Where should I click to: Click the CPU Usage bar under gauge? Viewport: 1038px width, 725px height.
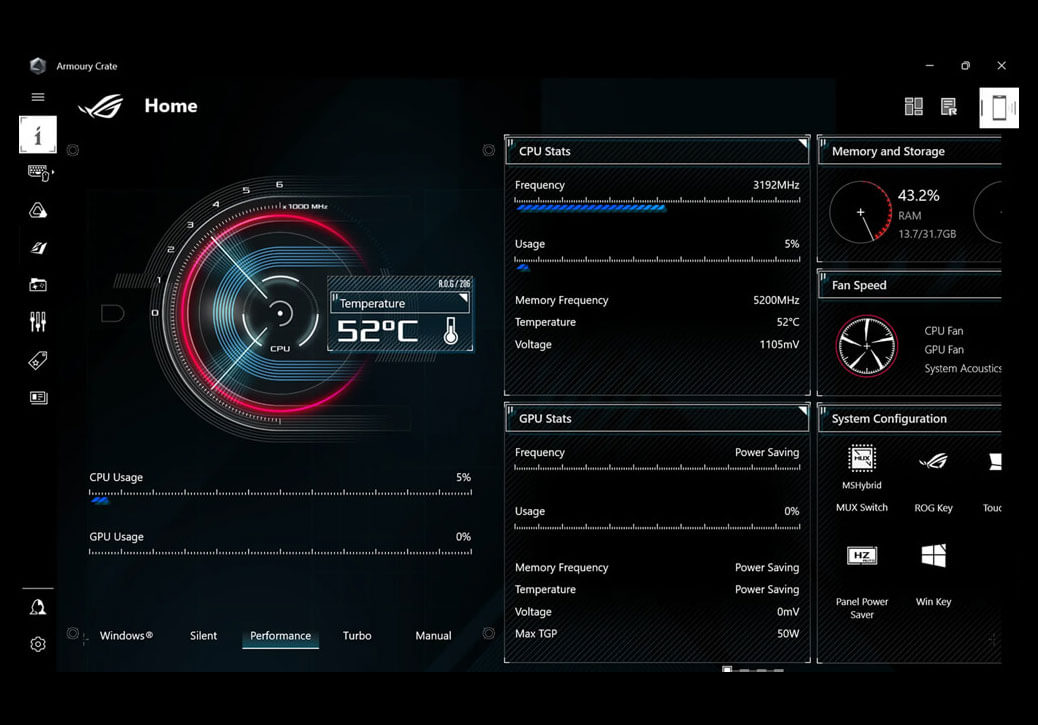[x=281, y=497]
